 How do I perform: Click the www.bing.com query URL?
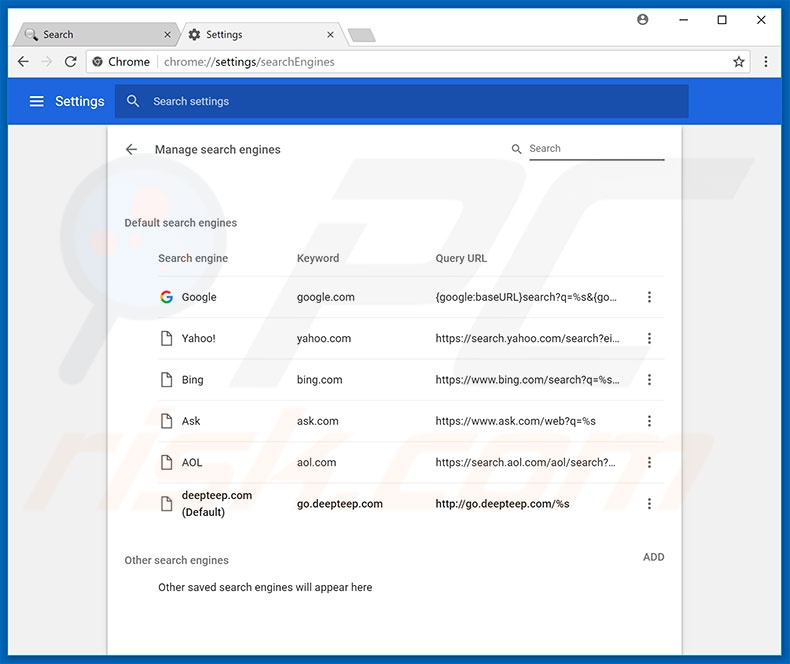(x=527, y=379)
